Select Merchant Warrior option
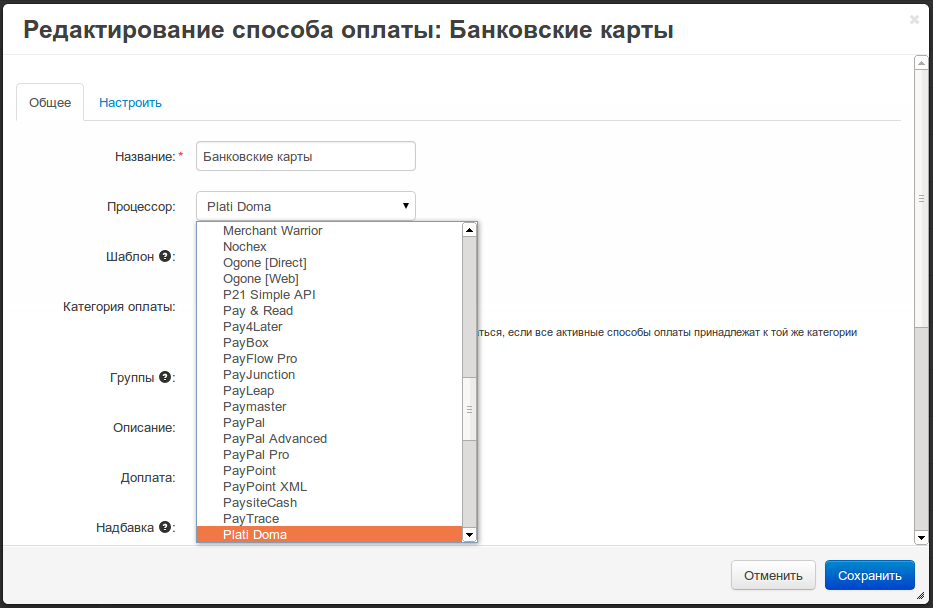Screen dimensions: 933x608 272,231
